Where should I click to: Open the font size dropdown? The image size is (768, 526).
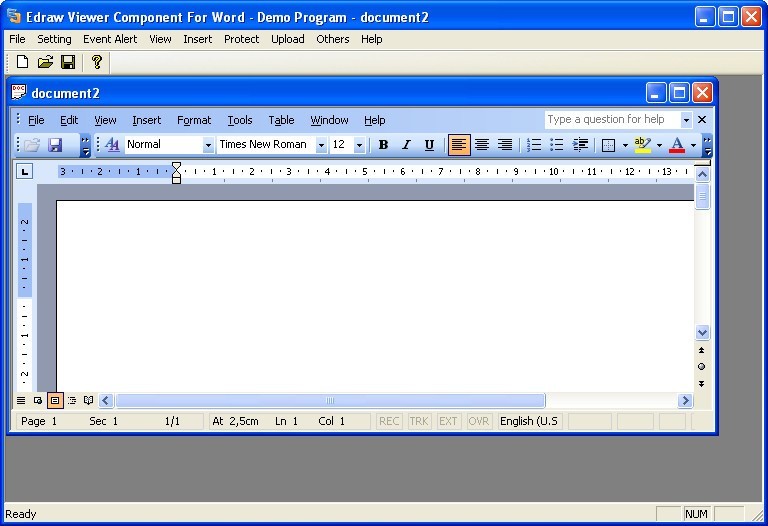click(359, 145)
